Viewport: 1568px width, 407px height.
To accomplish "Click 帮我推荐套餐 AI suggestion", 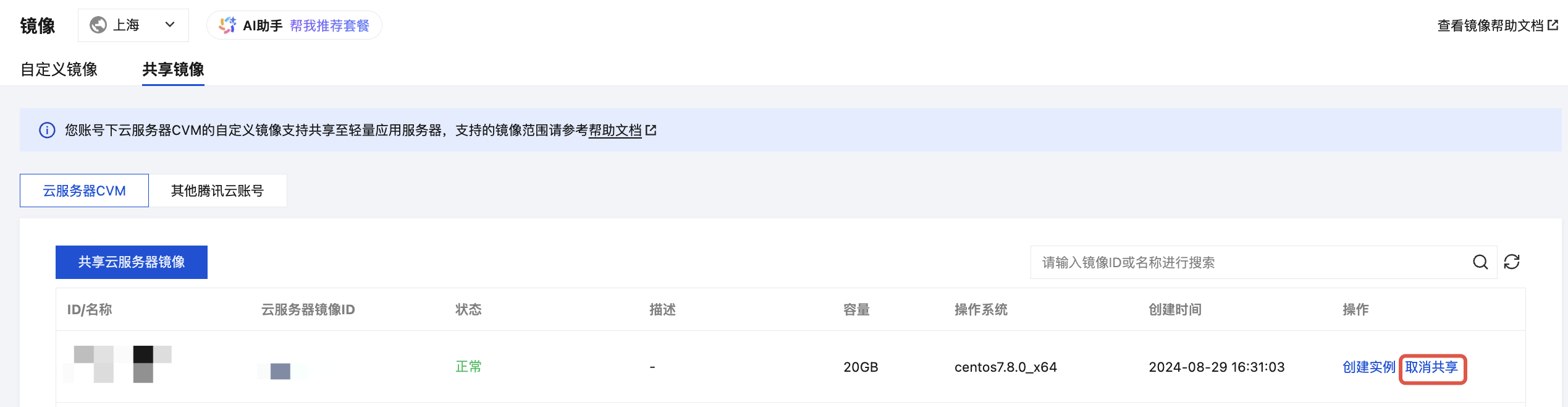I will tap(330, 25).
